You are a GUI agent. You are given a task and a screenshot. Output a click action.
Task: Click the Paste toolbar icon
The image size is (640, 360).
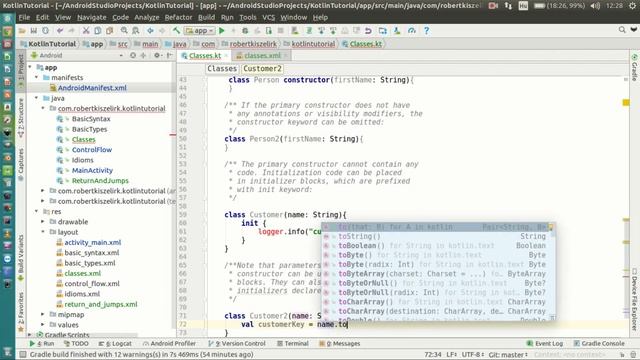[109, 31]
